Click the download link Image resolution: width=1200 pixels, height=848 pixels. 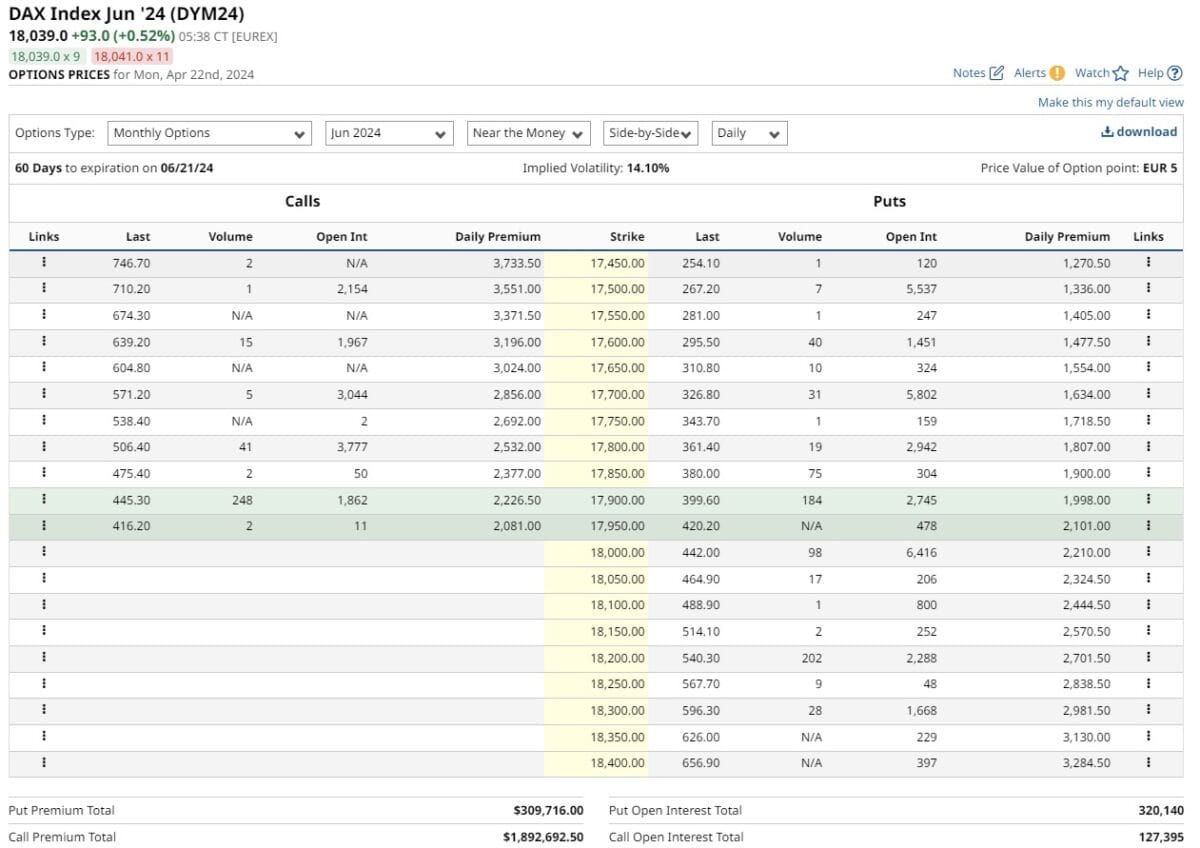coord(1140,131)
